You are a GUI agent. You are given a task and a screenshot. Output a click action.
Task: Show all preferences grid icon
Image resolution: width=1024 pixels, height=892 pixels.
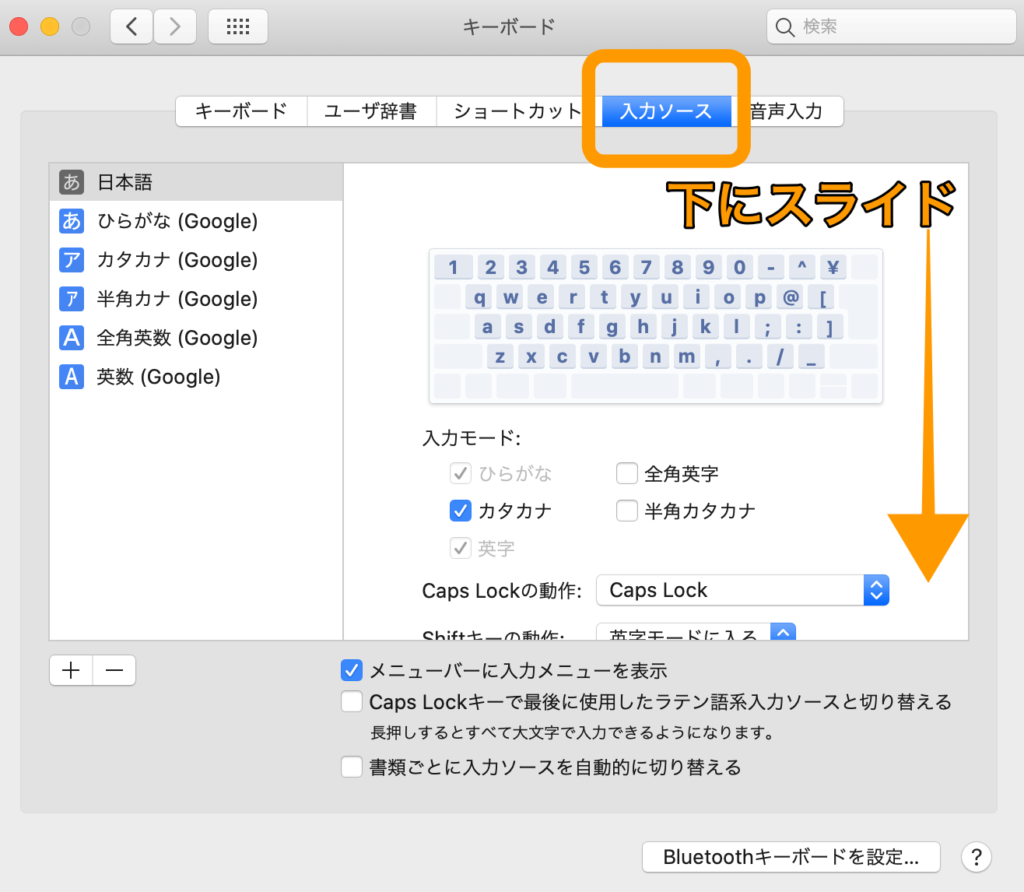[238, 27]
